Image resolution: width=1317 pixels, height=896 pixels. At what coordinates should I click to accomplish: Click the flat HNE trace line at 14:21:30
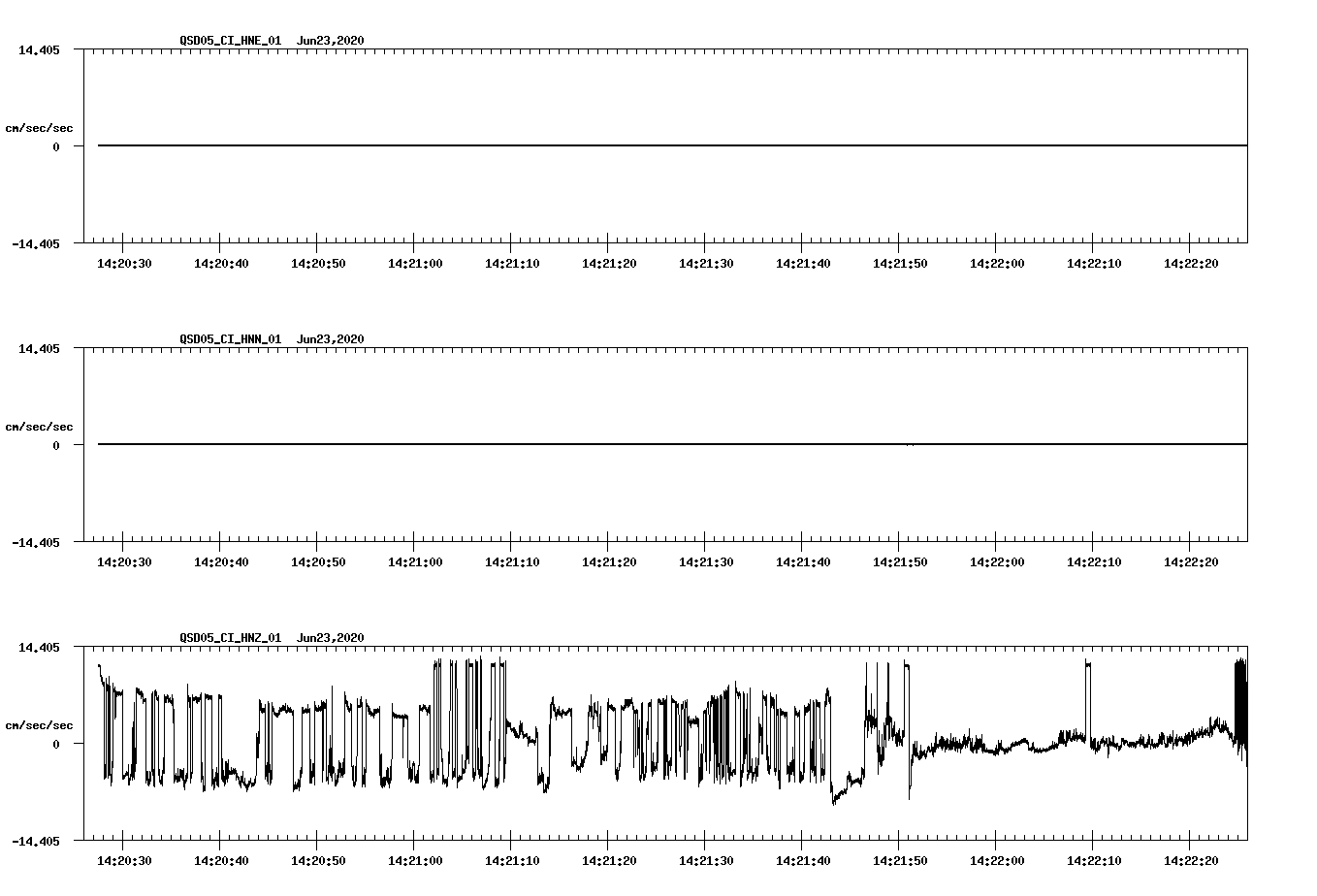pyautogui.click(x=705, y=145)
